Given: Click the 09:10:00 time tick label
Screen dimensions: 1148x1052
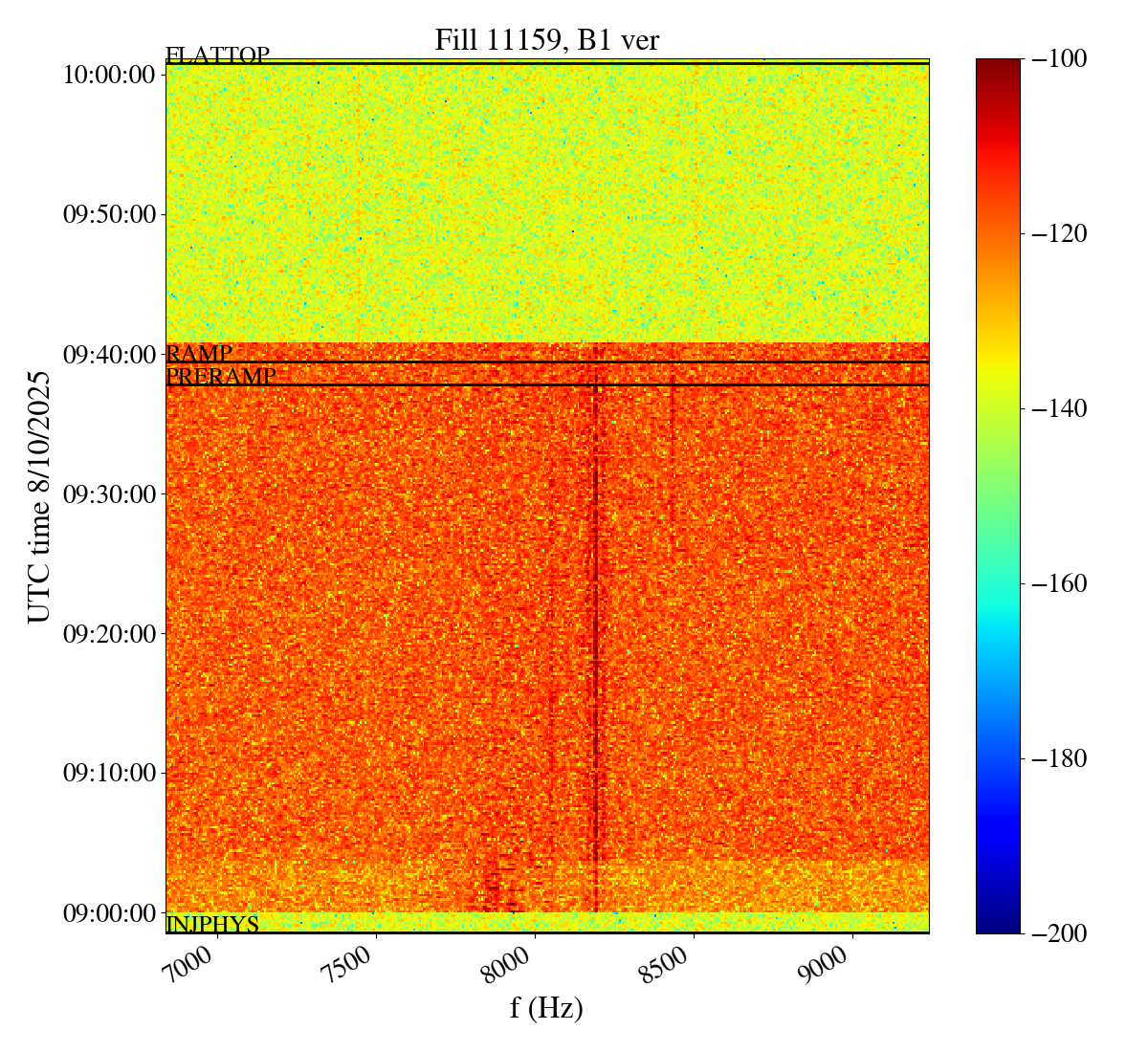Looking at the screenshot, I should click(x=109, y=773).
